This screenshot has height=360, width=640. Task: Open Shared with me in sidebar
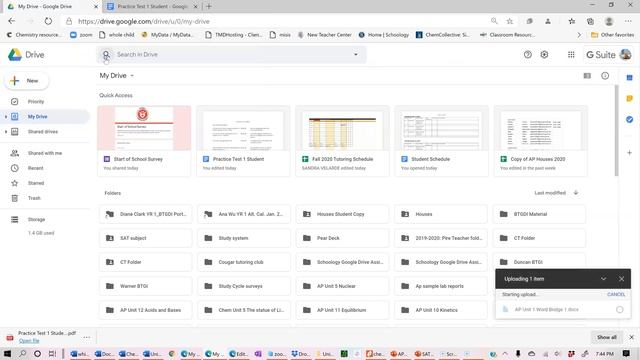(45, 153)
